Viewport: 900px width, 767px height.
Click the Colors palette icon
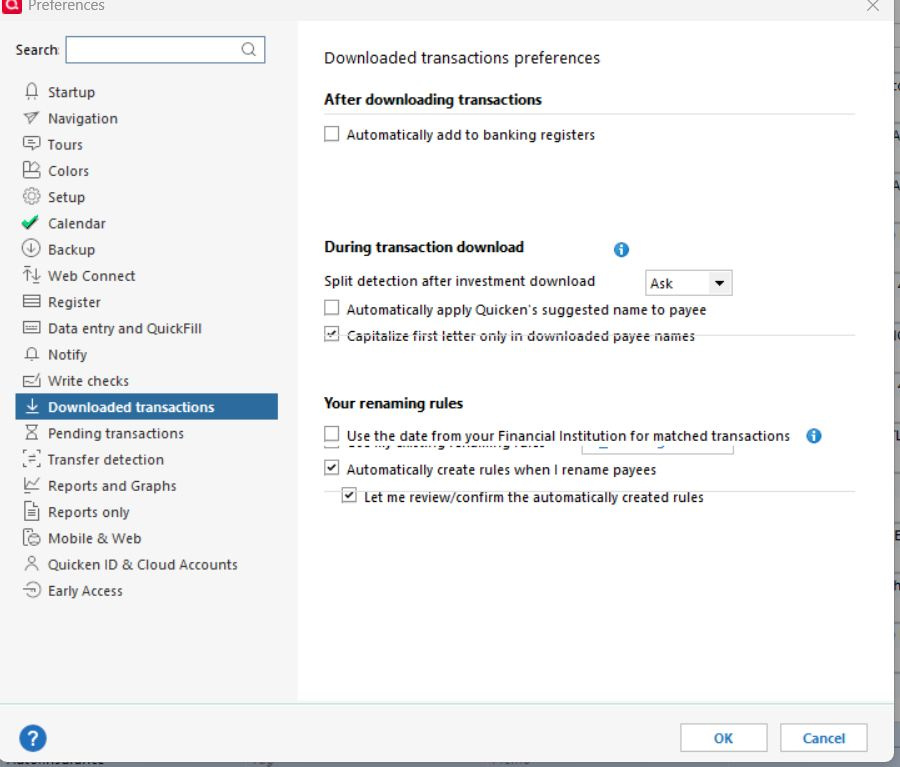pyautogui.click(x=31, y=170)
